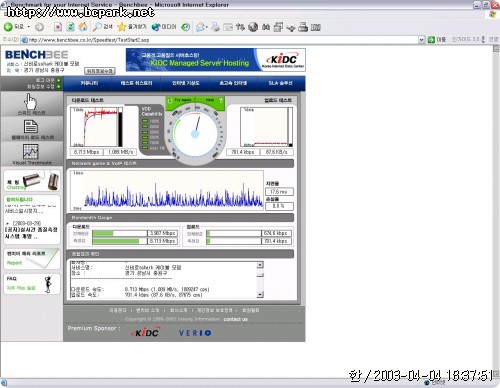Open the SLA solution navigation tab

(x=280, y=83)
